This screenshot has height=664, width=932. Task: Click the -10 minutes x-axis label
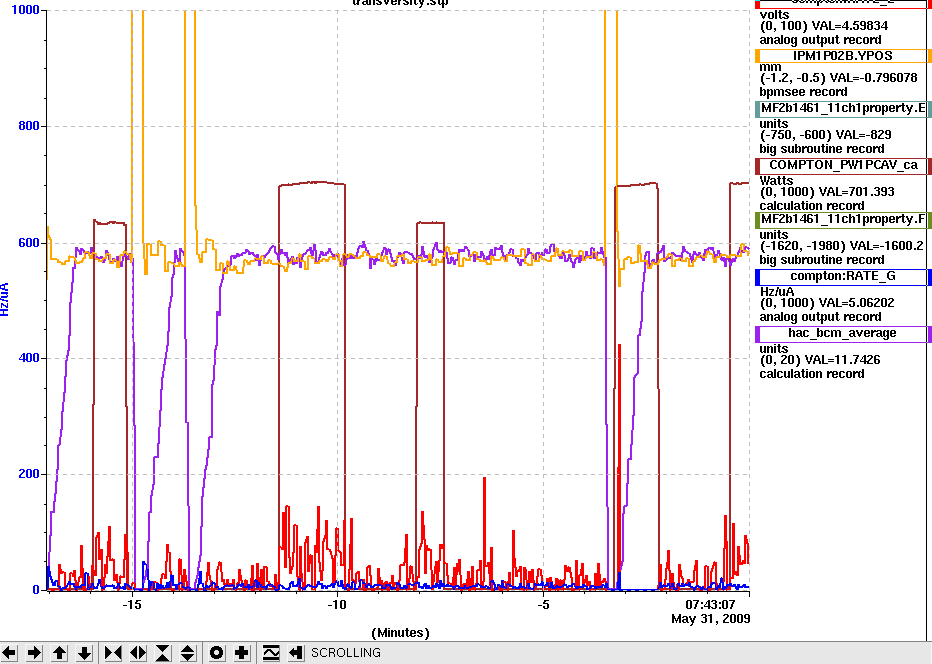pyautogui.click(x=337, y=605)
